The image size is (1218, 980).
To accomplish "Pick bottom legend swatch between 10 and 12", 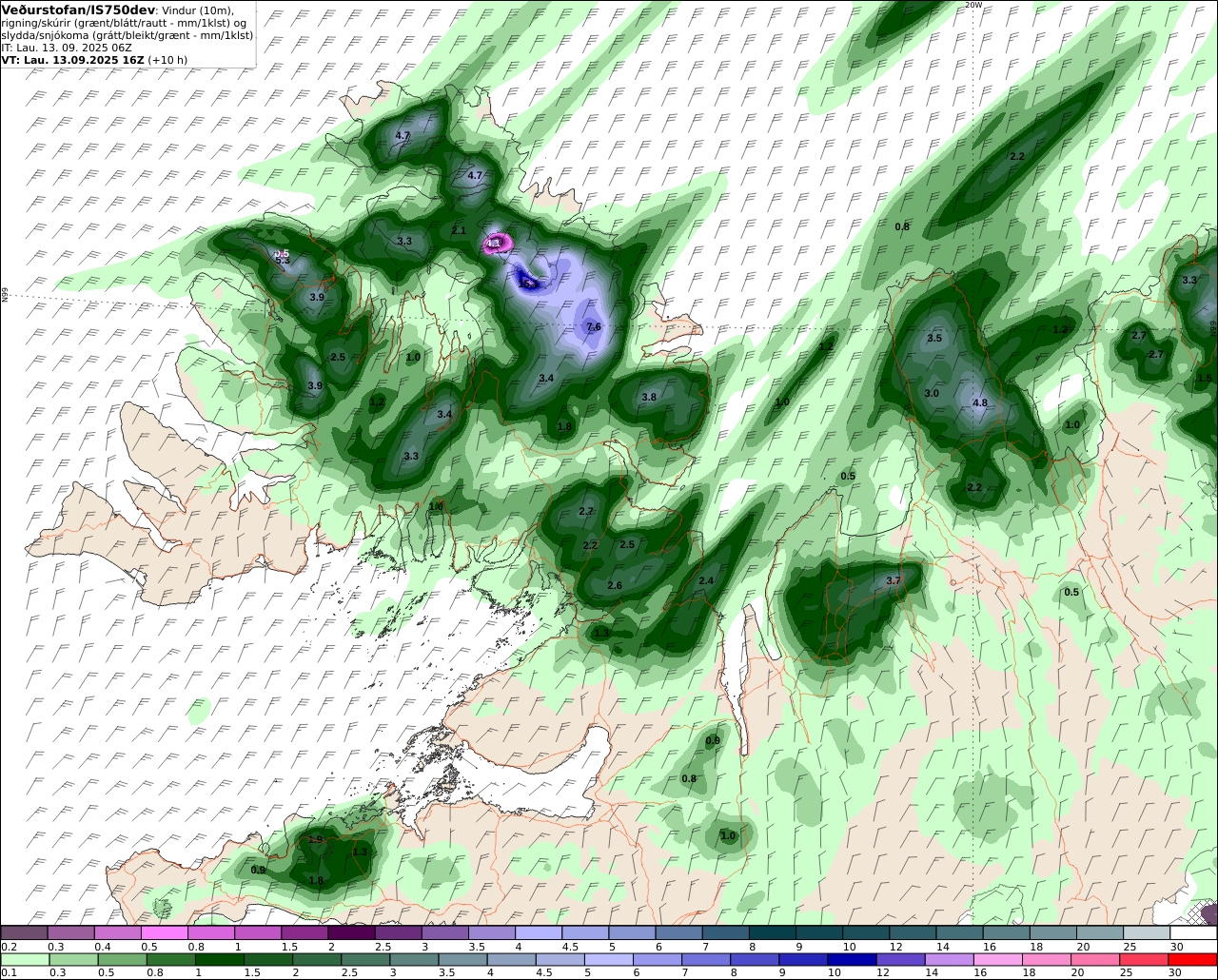I will coord(852,959).
